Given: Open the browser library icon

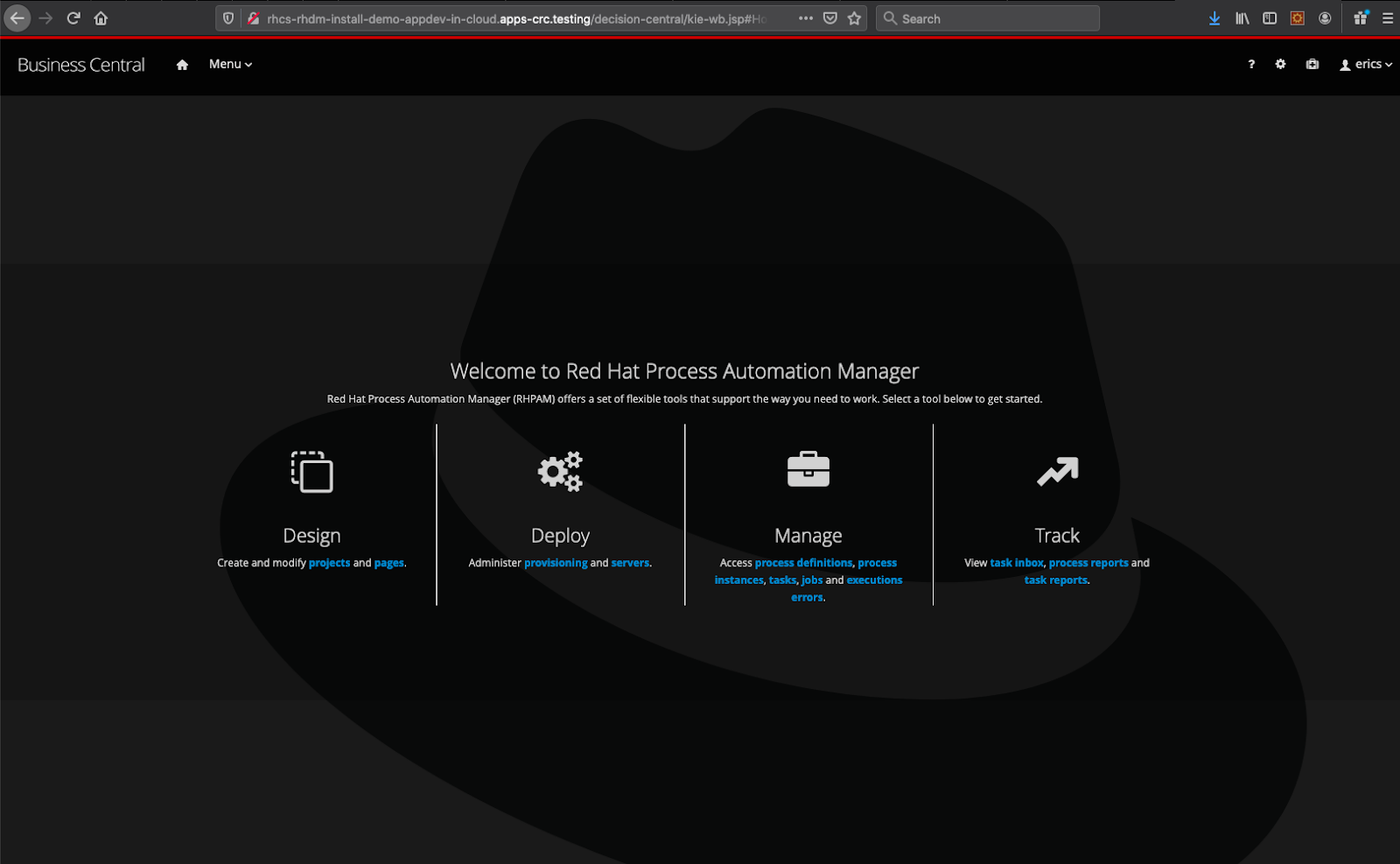Looking at the screenshot, I should pyautogui.click(x=1242, y=18).
